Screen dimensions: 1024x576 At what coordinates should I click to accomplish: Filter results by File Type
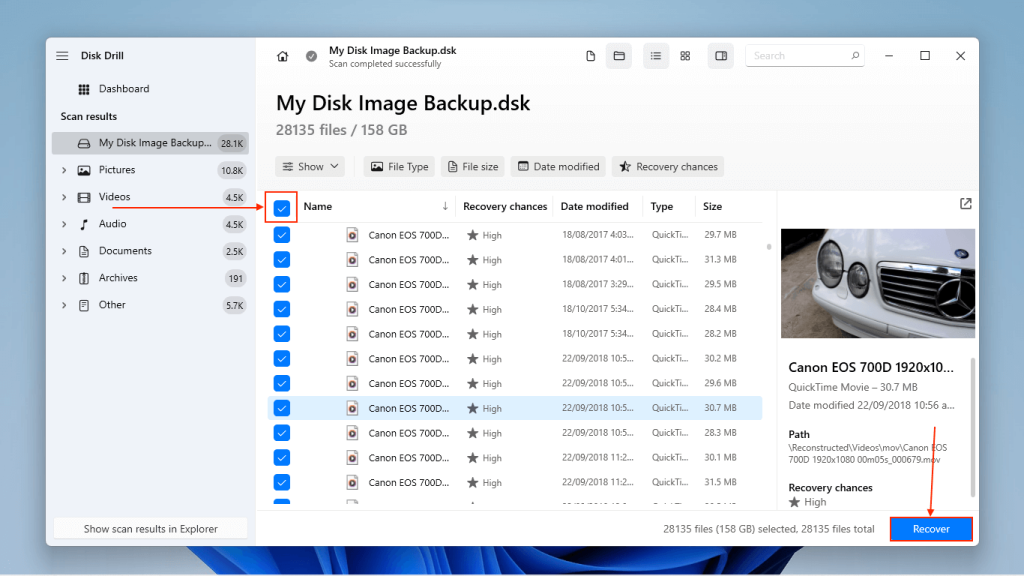(x=399, y=166)
